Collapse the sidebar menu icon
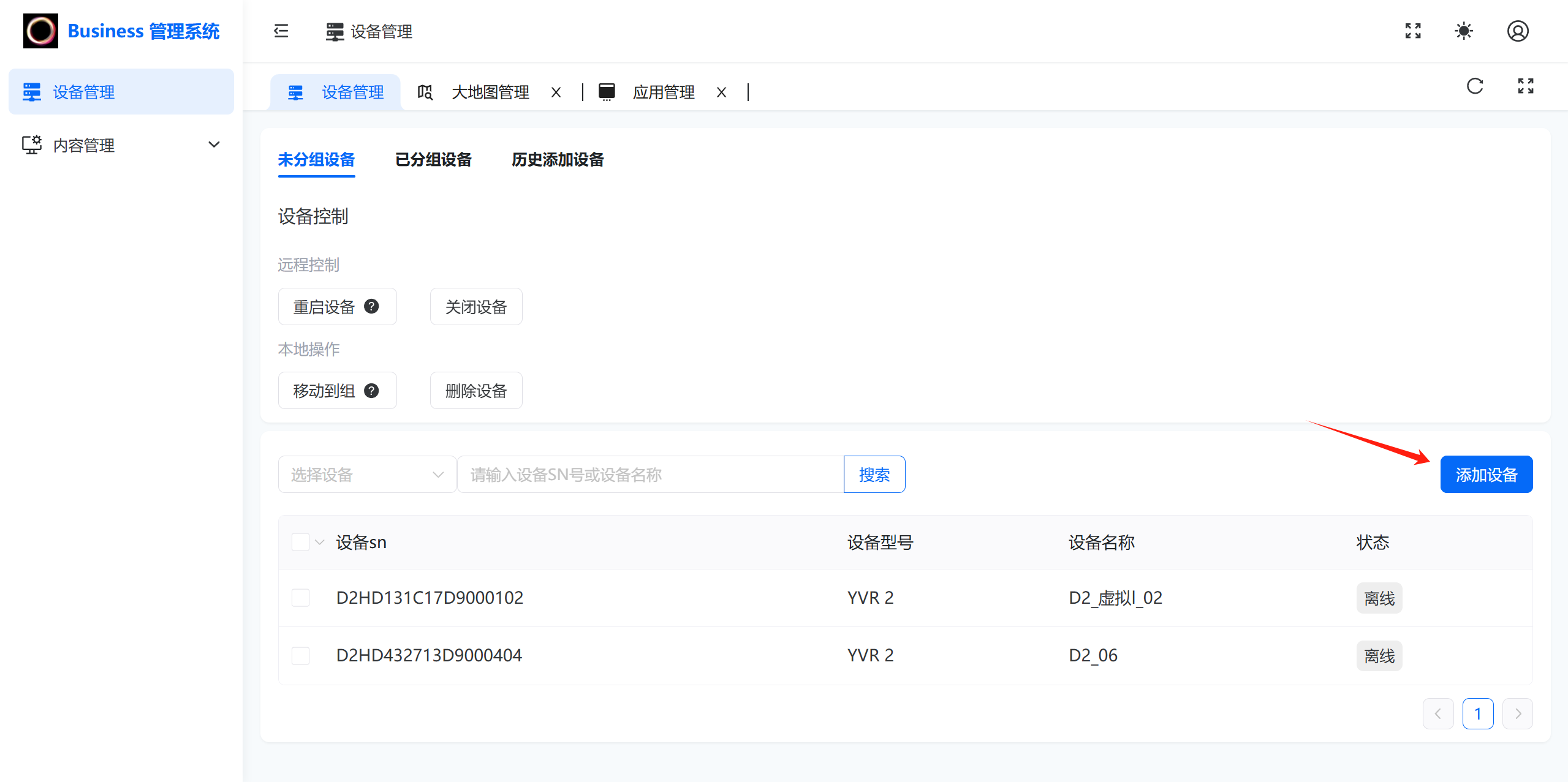 click(281, 31)
